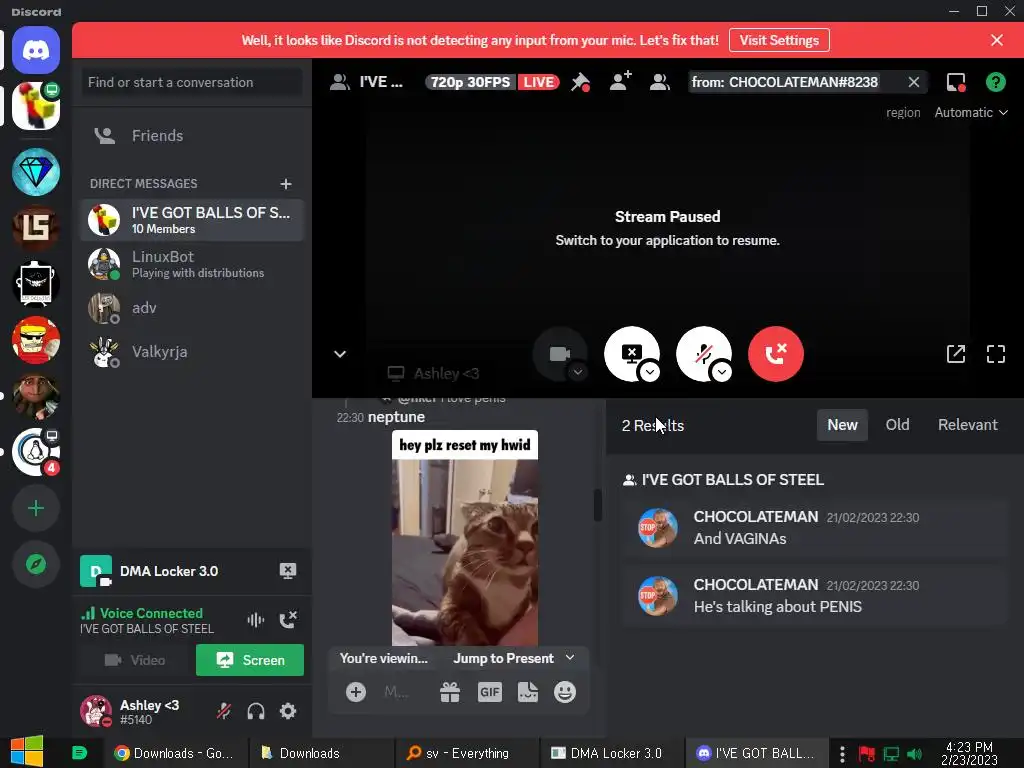The image size is (1024, 768).
Task: Stop streaming DMA Locker 3.0 icon
Action: coord(287,571)
